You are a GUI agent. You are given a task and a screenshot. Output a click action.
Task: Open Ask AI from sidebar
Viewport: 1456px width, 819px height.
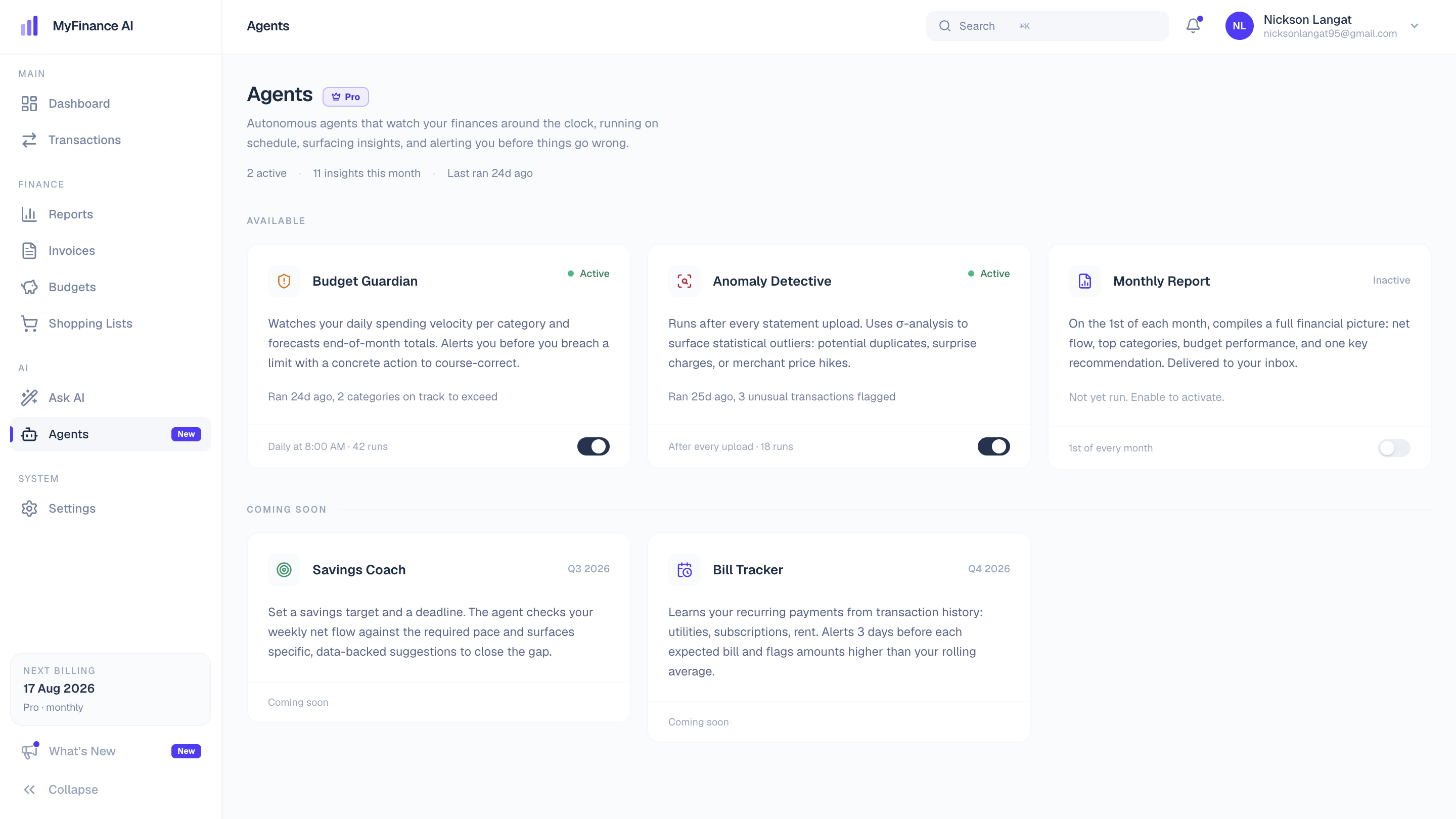(x=111, y=398)
